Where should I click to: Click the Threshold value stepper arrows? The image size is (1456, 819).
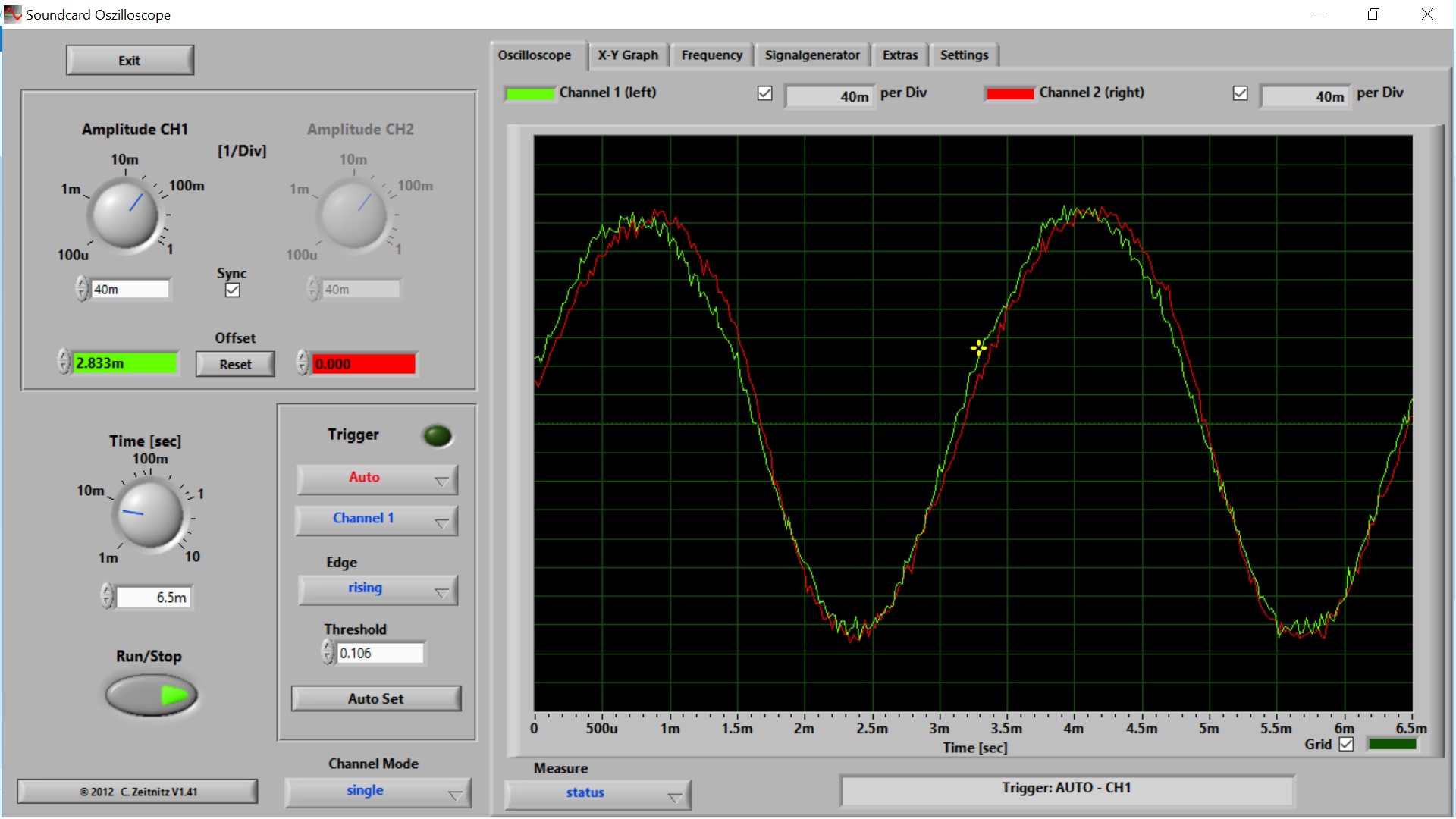(328, 652)
